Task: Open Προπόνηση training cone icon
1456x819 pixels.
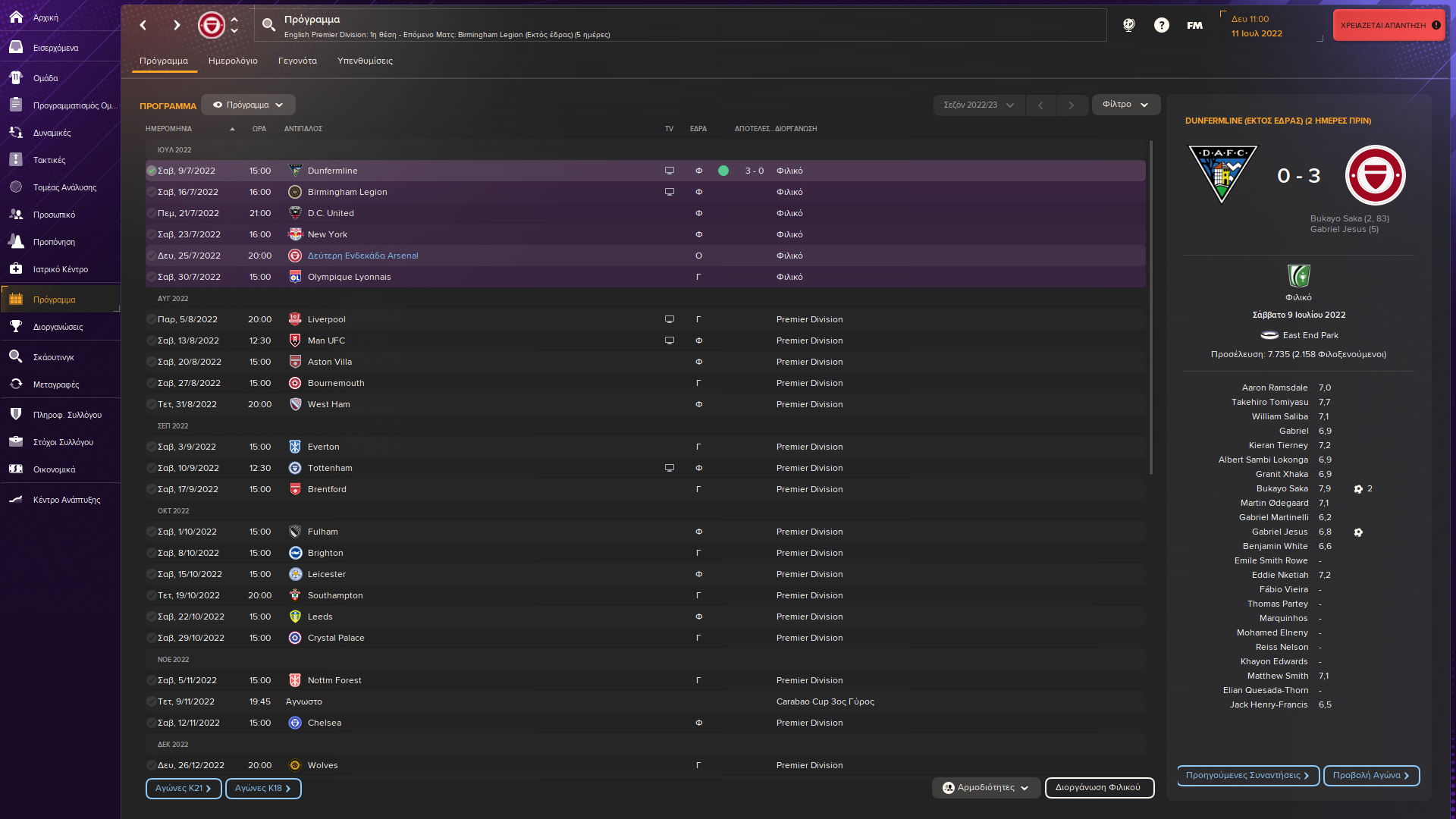Action: click(16, 241)
